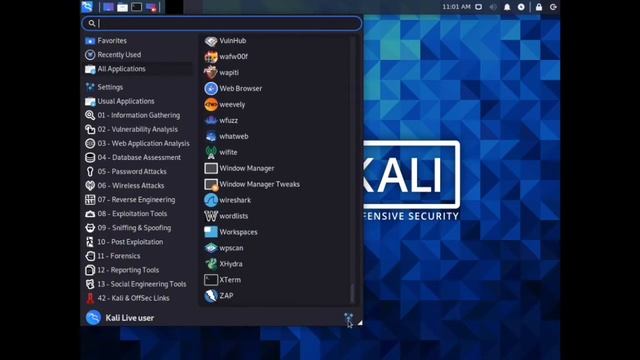
Task: Click the application list scrollbar
Action: click(x=352, y=293)
